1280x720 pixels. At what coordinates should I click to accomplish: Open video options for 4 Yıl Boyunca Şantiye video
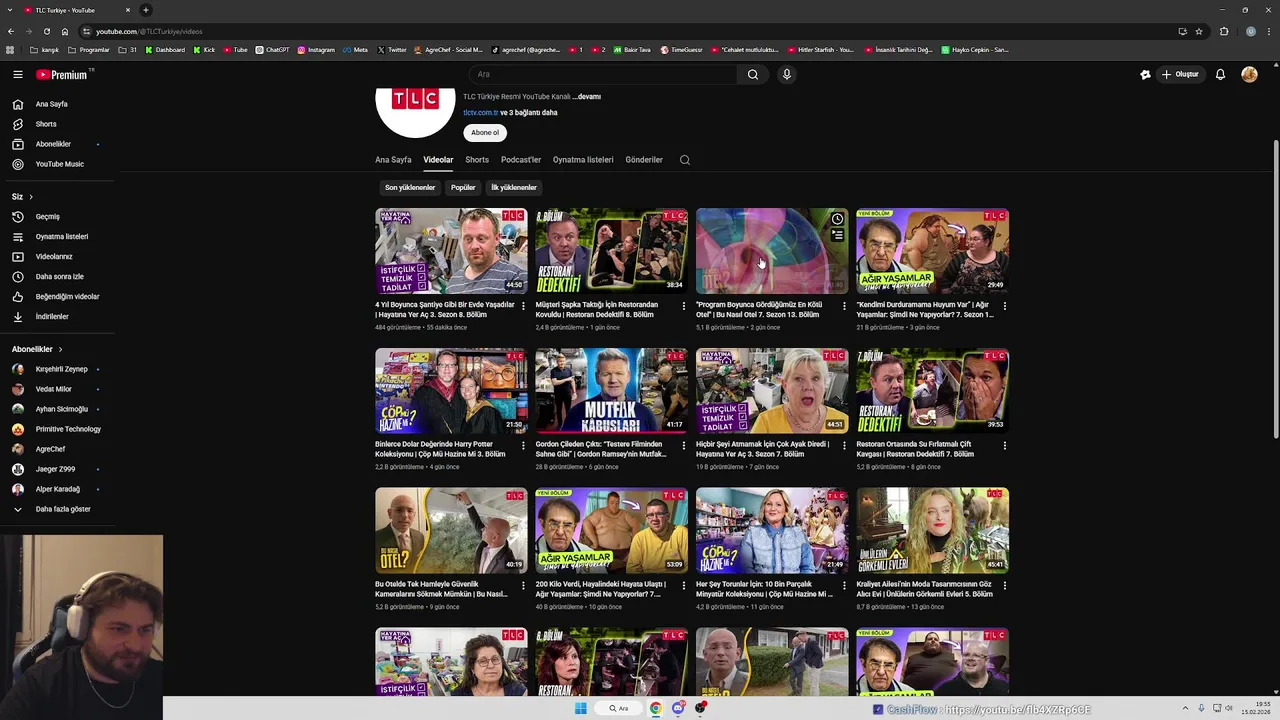523,306
